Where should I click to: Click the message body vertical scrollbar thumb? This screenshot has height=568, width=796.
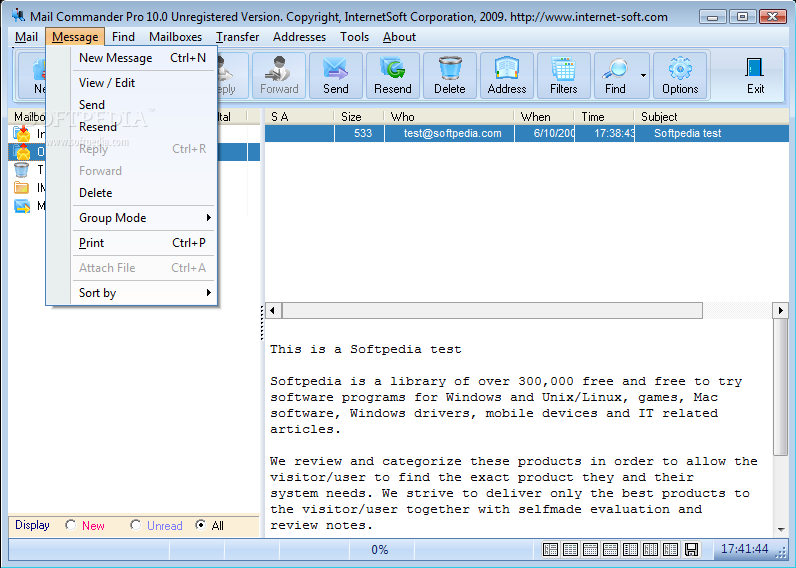(780, 387)
